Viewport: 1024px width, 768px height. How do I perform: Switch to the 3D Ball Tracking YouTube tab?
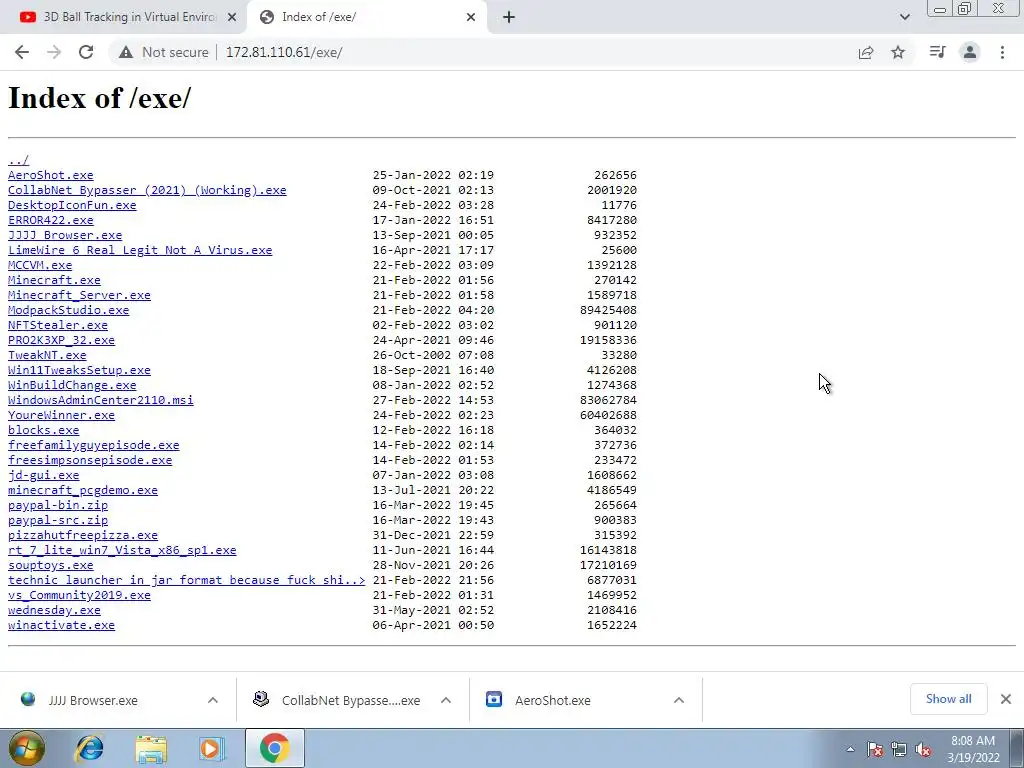(x=121, y=17)
